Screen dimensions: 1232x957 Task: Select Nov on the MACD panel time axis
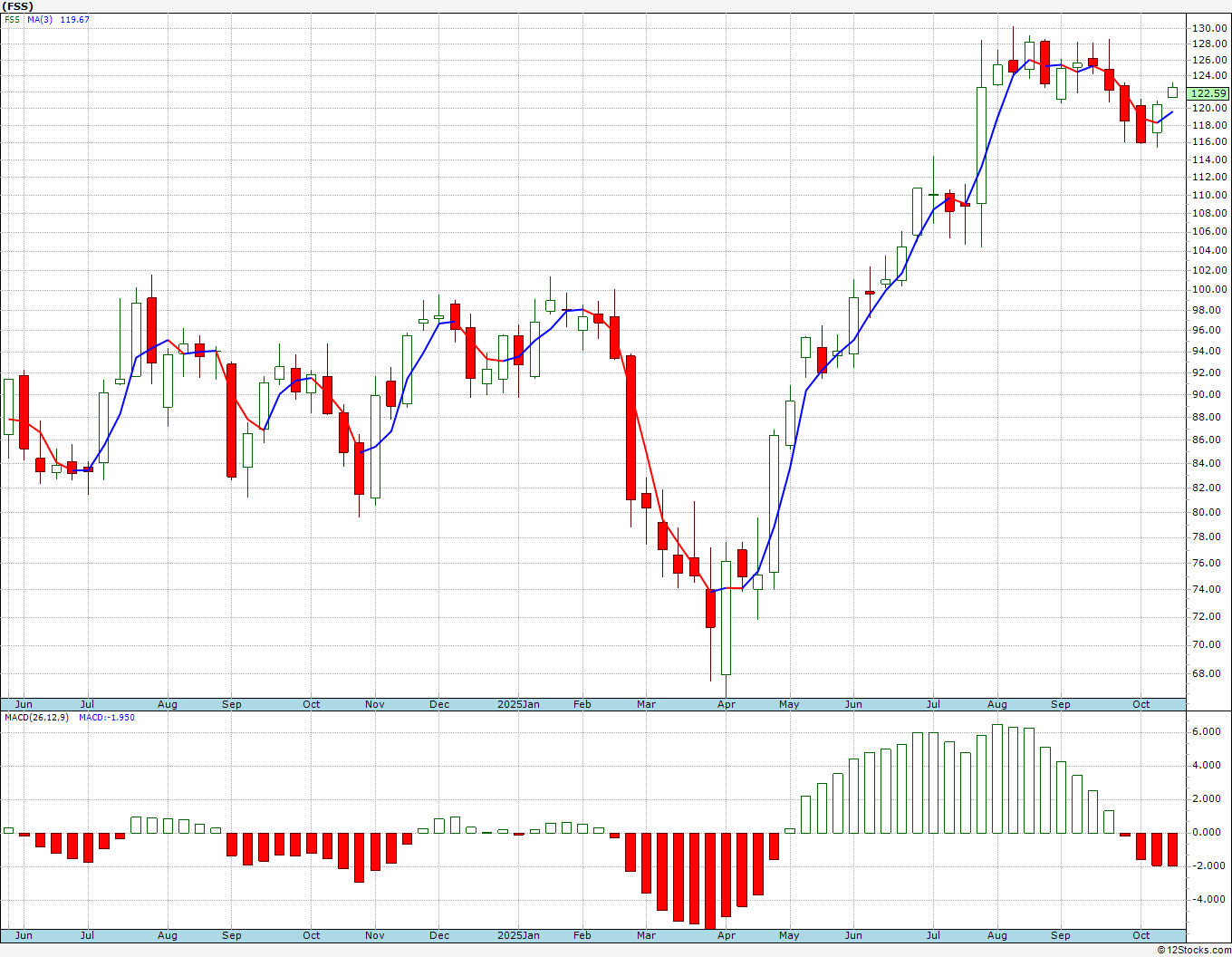click(375, 935)
